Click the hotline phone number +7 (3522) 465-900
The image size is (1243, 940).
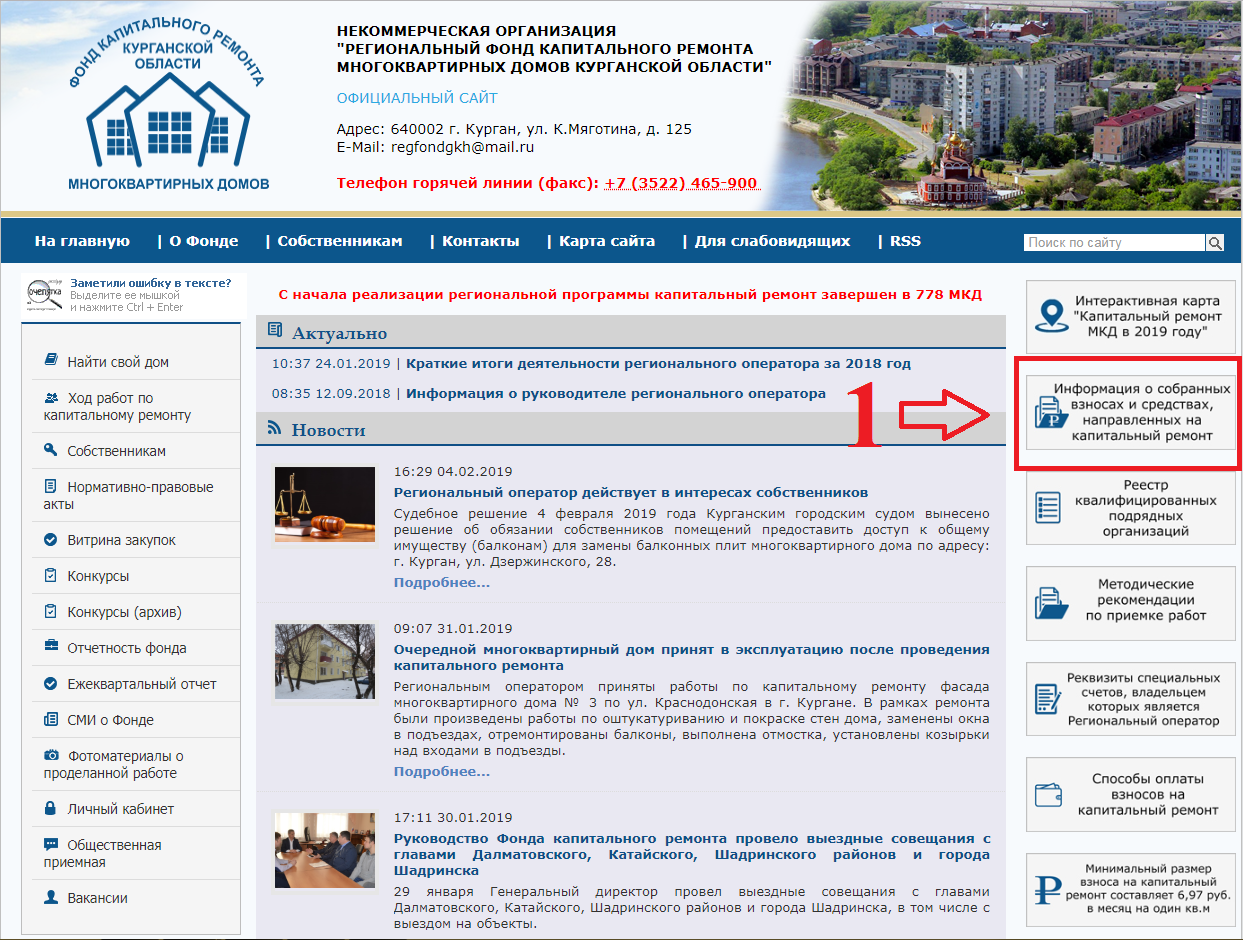click(681, 183)
